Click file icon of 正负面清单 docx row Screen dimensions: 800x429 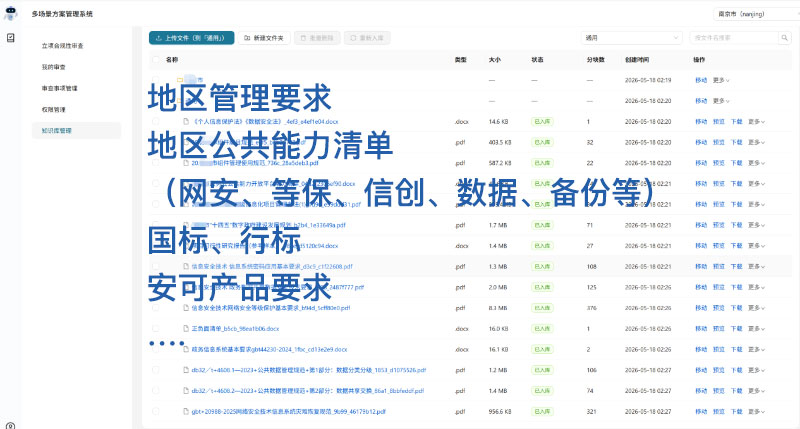click(x=186, y=329)
